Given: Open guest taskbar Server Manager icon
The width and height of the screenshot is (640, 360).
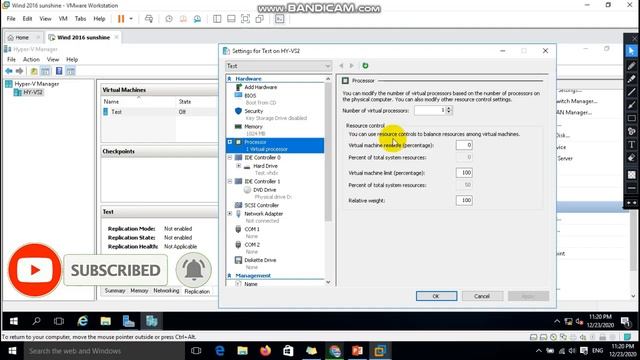Looking at the screenshot, I should pos(129,321).
